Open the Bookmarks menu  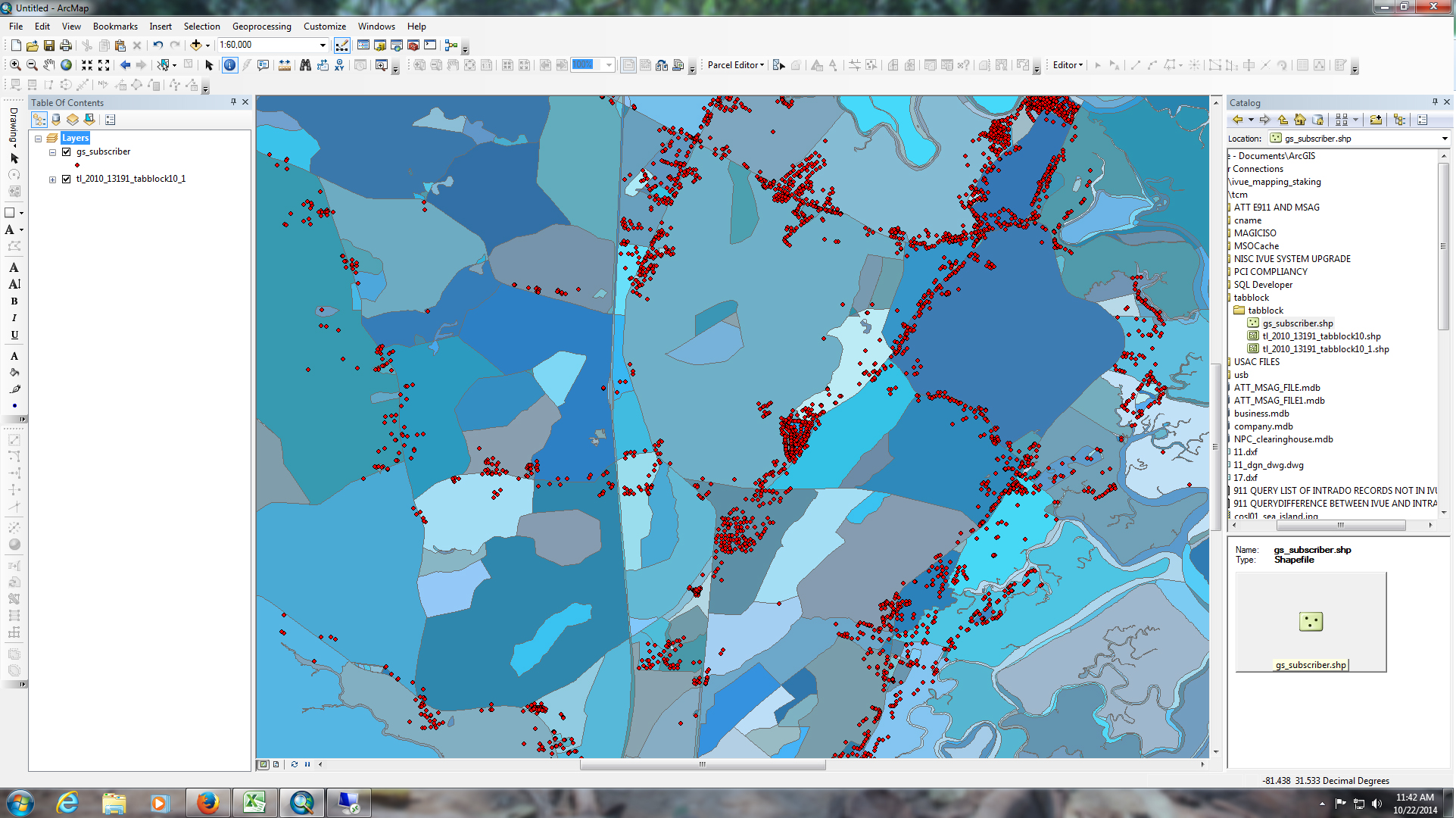tap(115, 27)
